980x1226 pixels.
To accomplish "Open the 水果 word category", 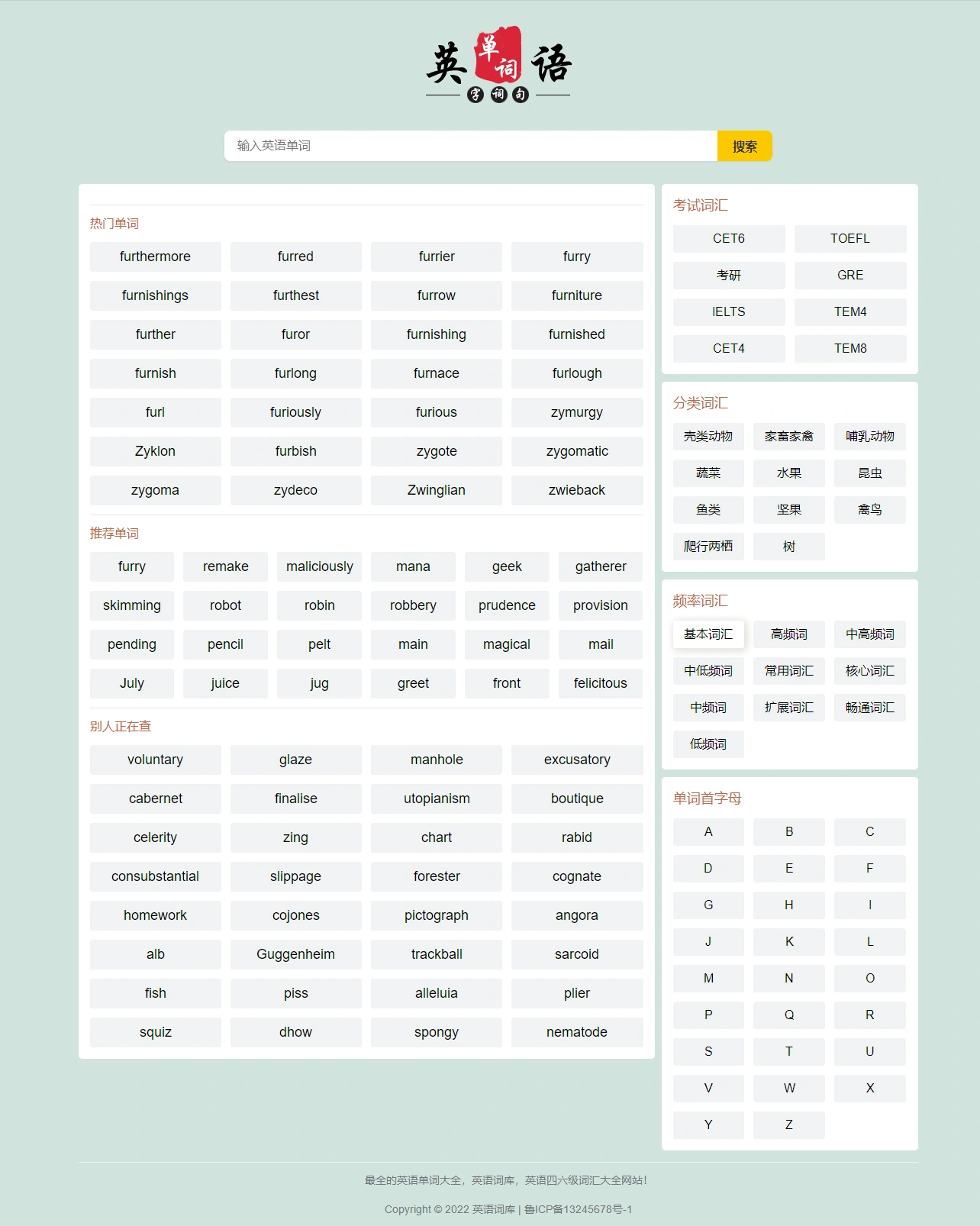I will pyautogui.click(x=788, y=473).
